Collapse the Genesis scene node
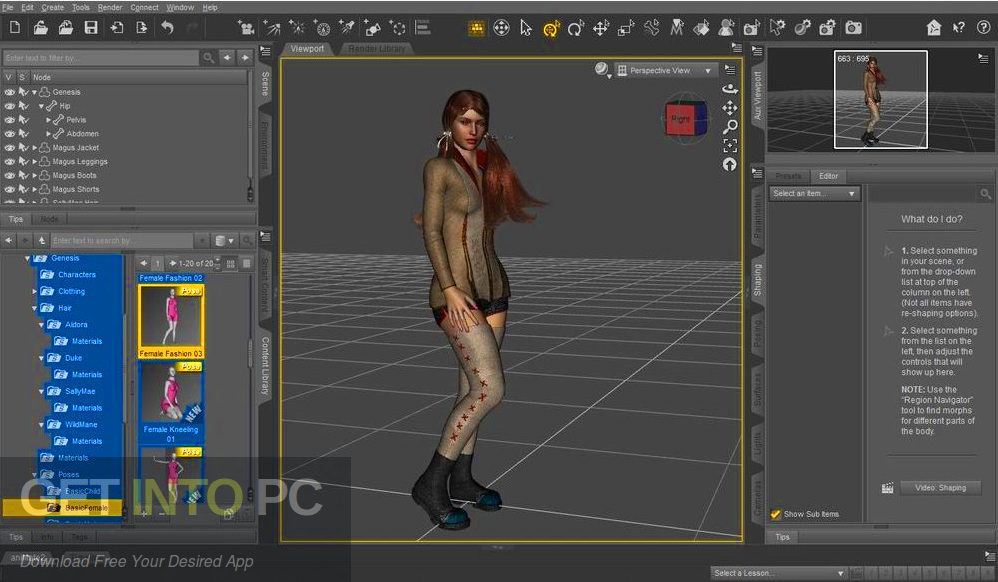The height and width of the screenshot is (582, 998). pos(34,92)
